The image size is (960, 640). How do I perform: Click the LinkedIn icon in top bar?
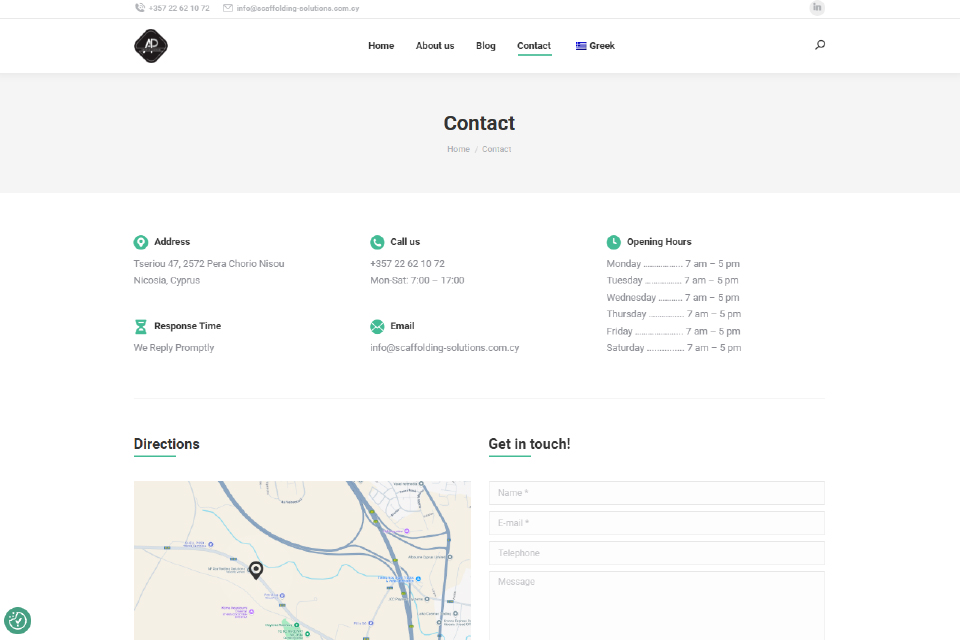pyautogui.click(x=817, y=8)
